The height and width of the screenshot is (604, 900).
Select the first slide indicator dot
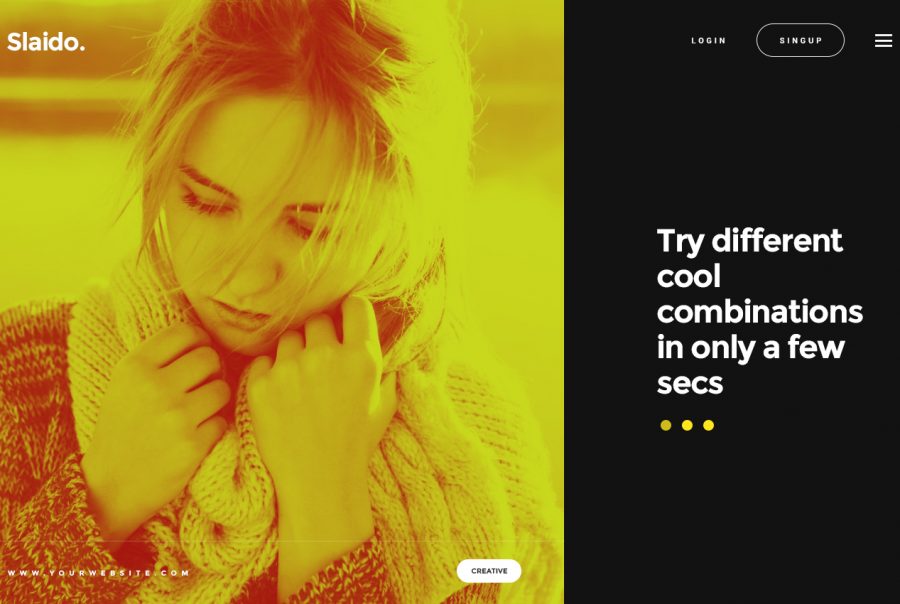click(x=666, y=425)
